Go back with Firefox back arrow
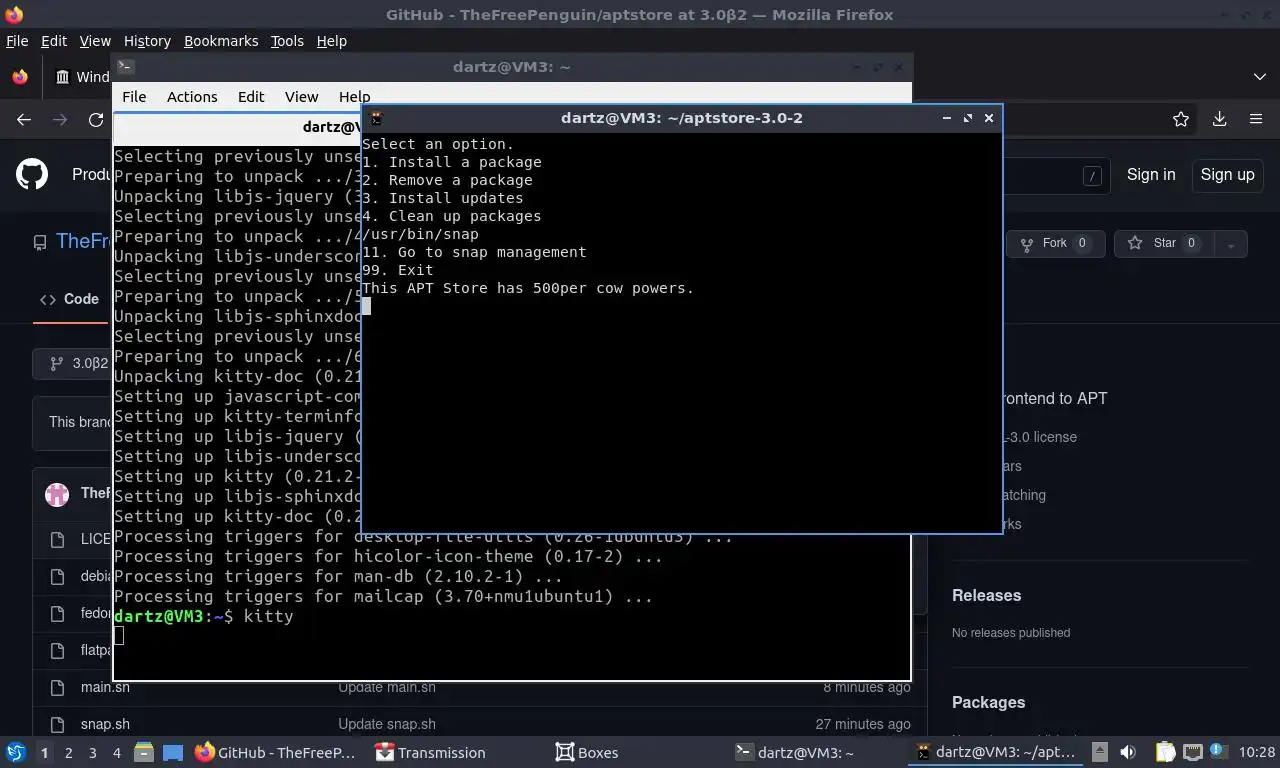The image size is (1280, 768). click(24, 119)
